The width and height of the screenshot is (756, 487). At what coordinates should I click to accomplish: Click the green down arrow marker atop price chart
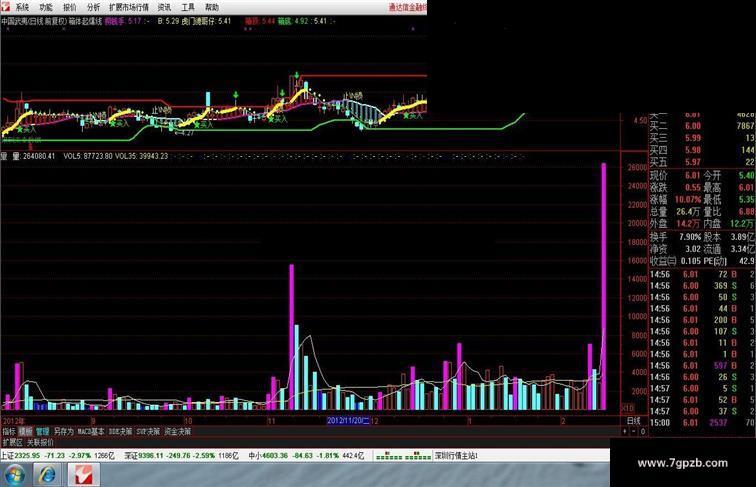pos(297,75)
